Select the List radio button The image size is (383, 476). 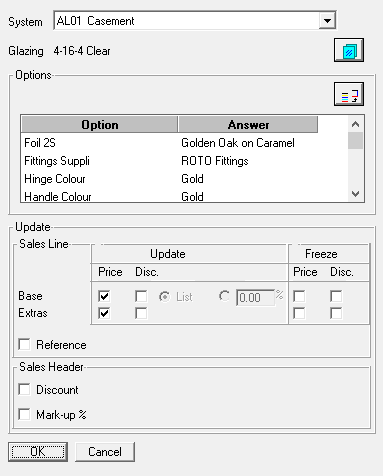point(165,296)
